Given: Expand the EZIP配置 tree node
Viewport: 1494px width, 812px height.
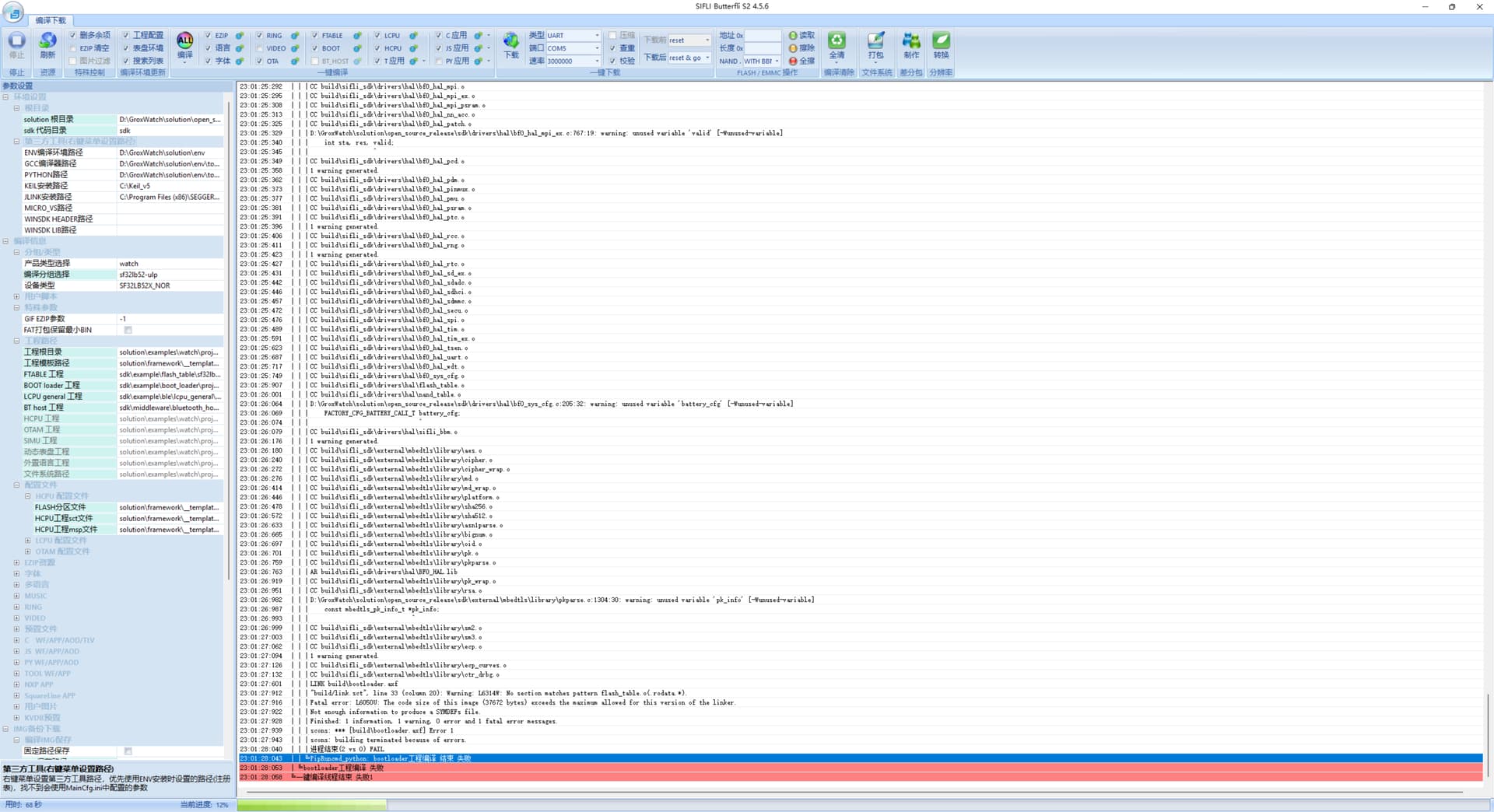Looking at the screenshot, I should (16, 562).
